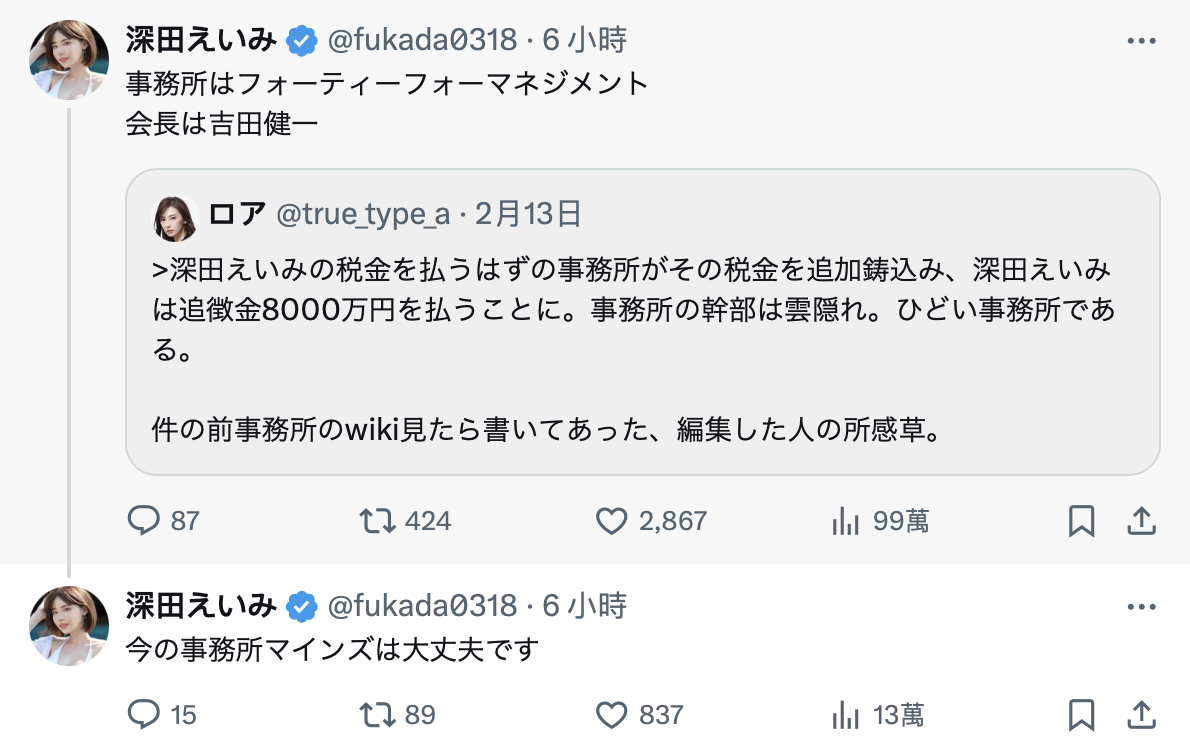
Task: Repost the post with 424 reposts
Action: [378, 521]
